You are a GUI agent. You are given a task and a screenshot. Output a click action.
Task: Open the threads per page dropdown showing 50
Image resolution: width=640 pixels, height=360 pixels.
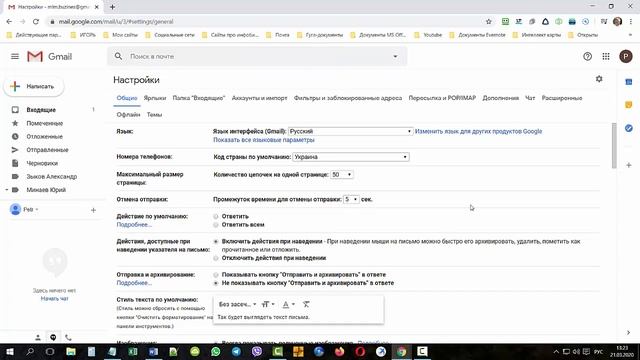[x=342, y=175]
